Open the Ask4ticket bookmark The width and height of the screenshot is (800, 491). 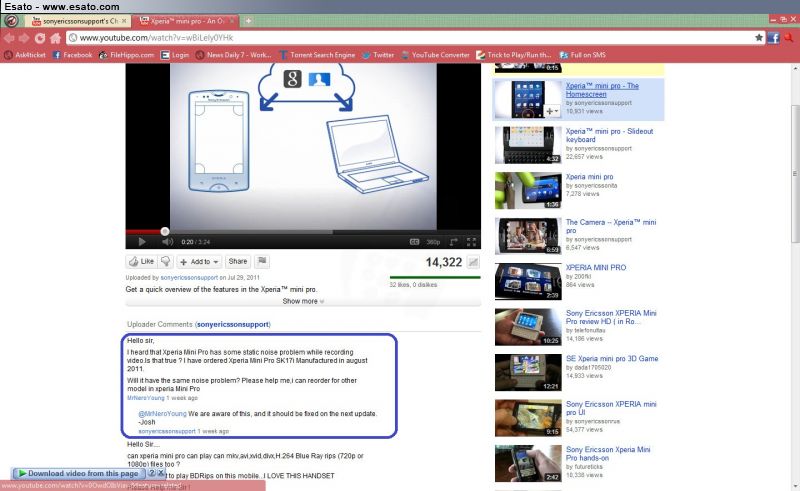[x=24, y=55]
